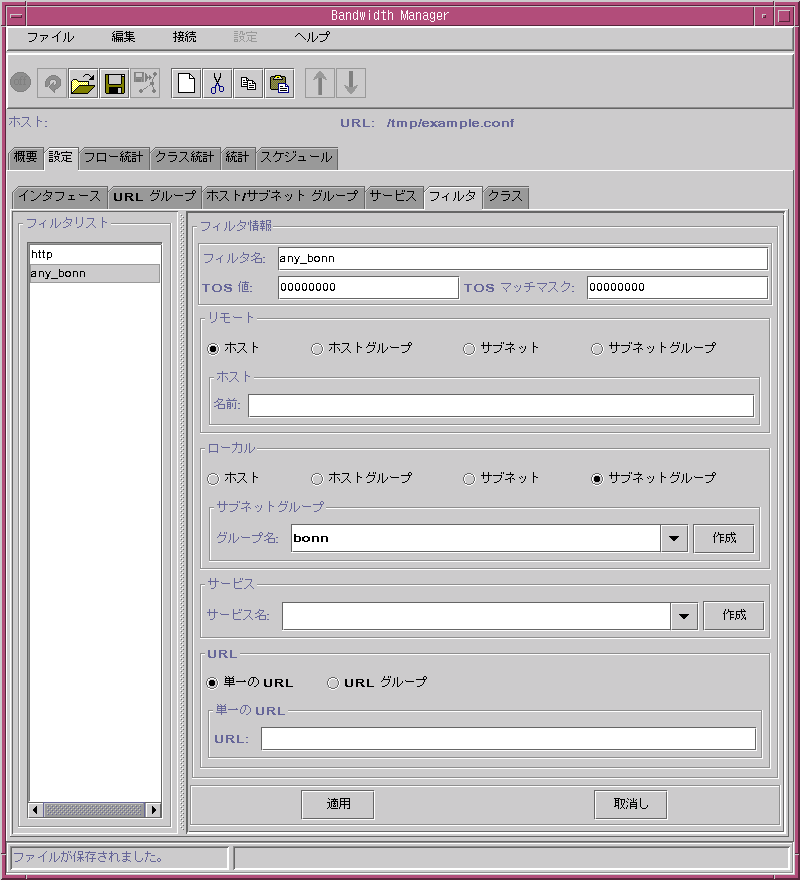The width and height of the screenshot is (800, 880).
Task: Open the ファイル menu
Action: click(x=51, y=37)
